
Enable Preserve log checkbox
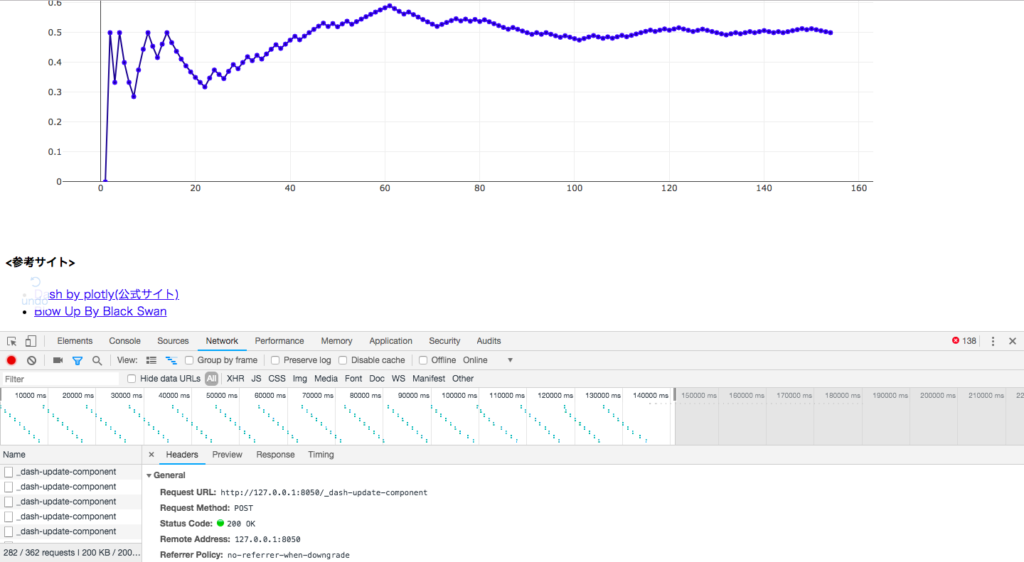pos(276,360)
